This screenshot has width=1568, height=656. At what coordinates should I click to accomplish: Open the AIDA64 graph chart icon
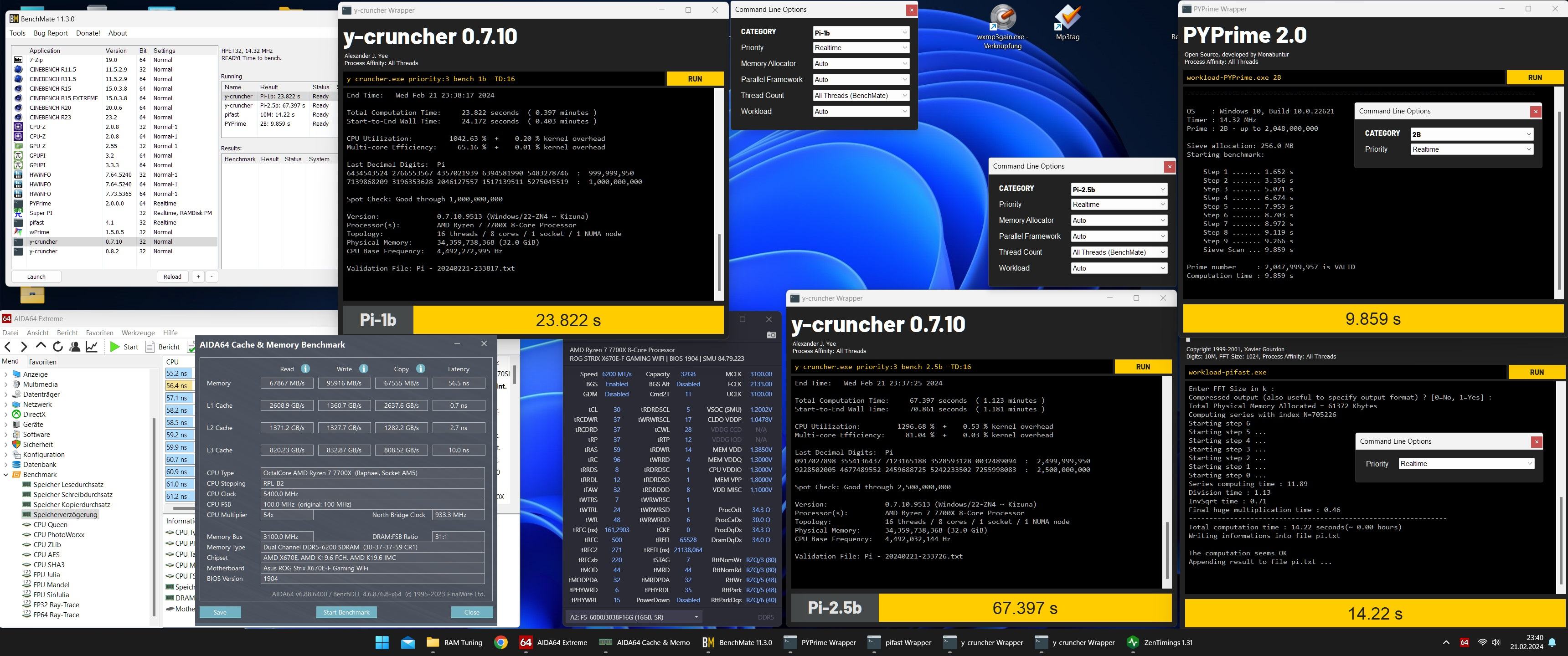coord(92,347)
